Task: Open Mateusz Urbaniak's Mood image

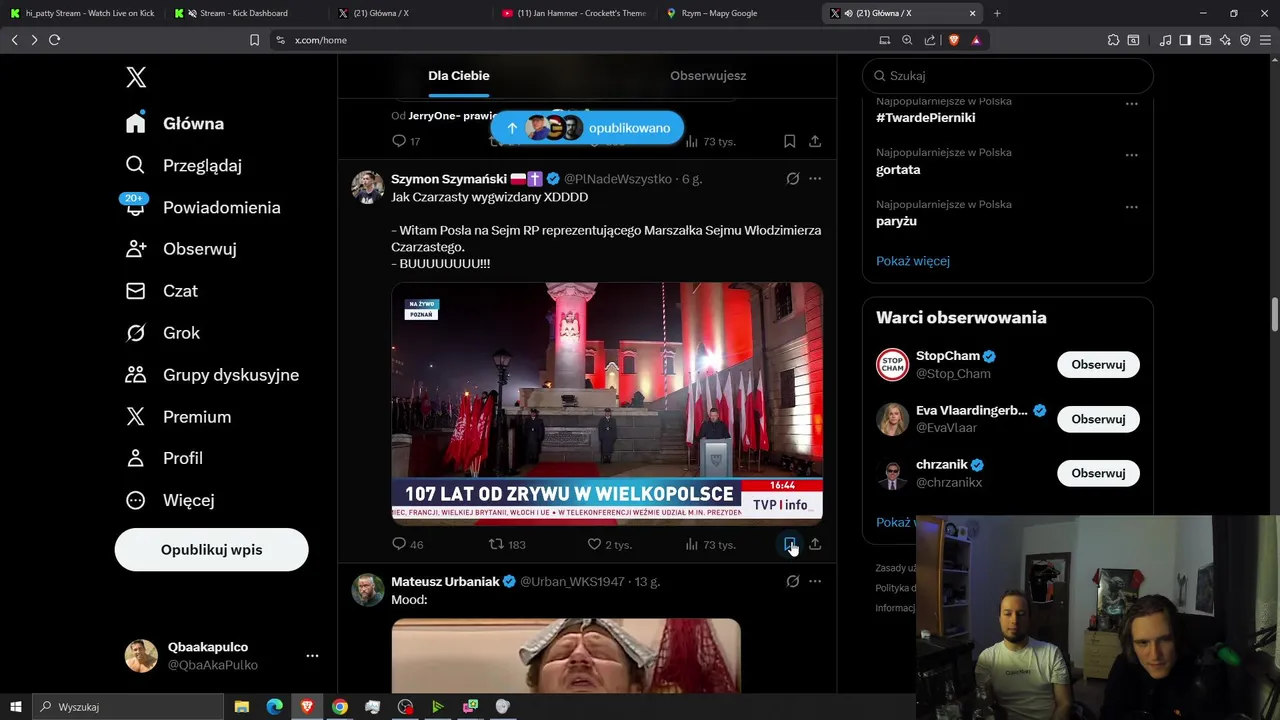Action: pyautogui.click(x=566, y=655)
